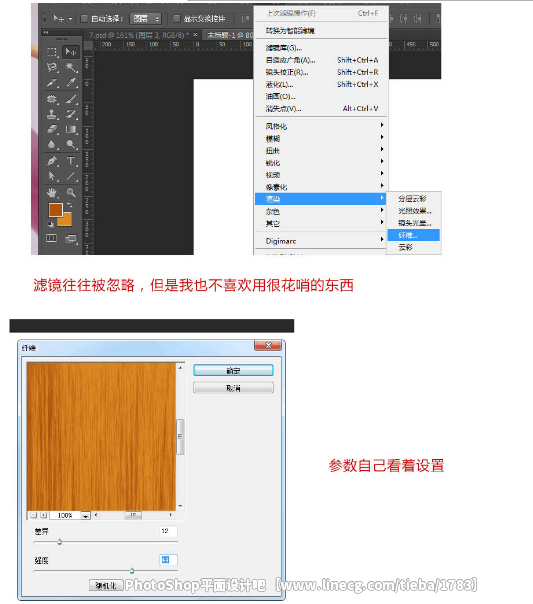The width and height of the screenshot is (533, 604).
Task: Choose 自适应广角(A)... menu entry
Action: 320,60
